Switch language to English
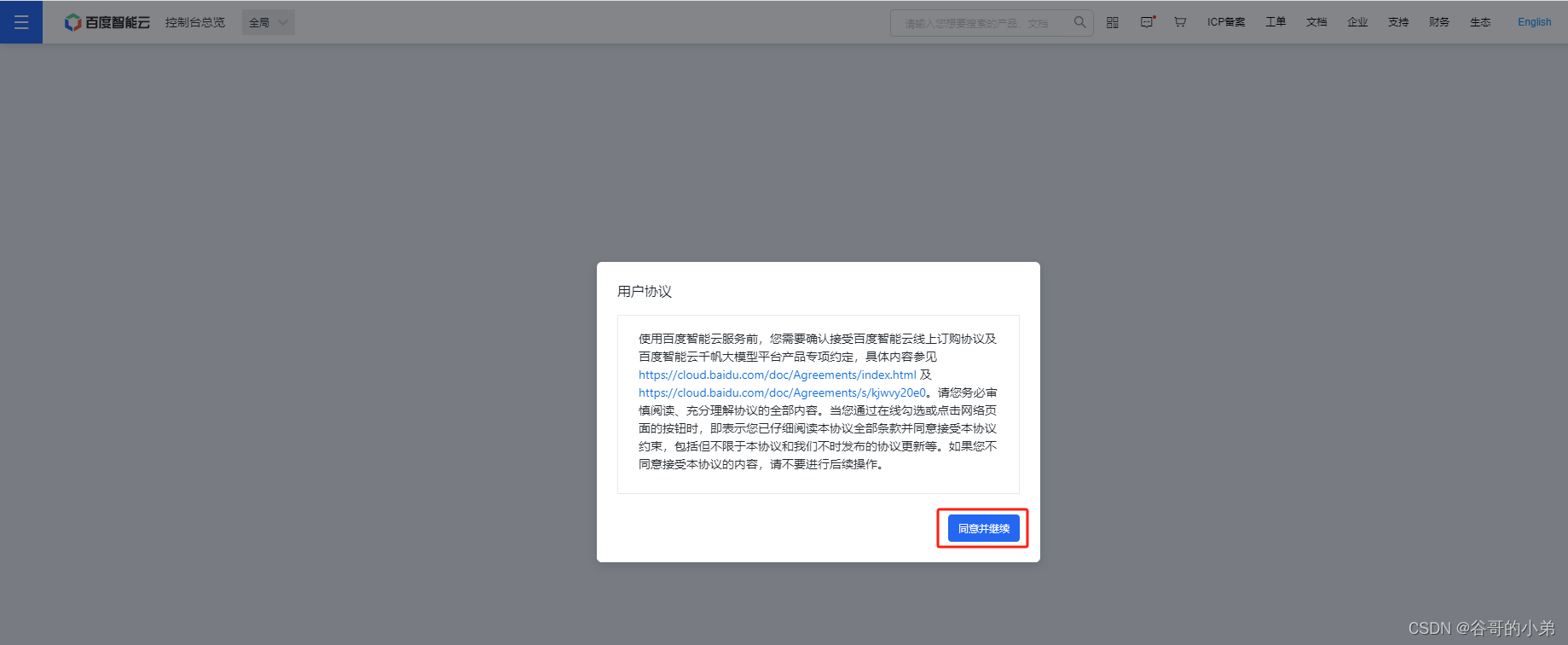 click(x=1534, y=22)
